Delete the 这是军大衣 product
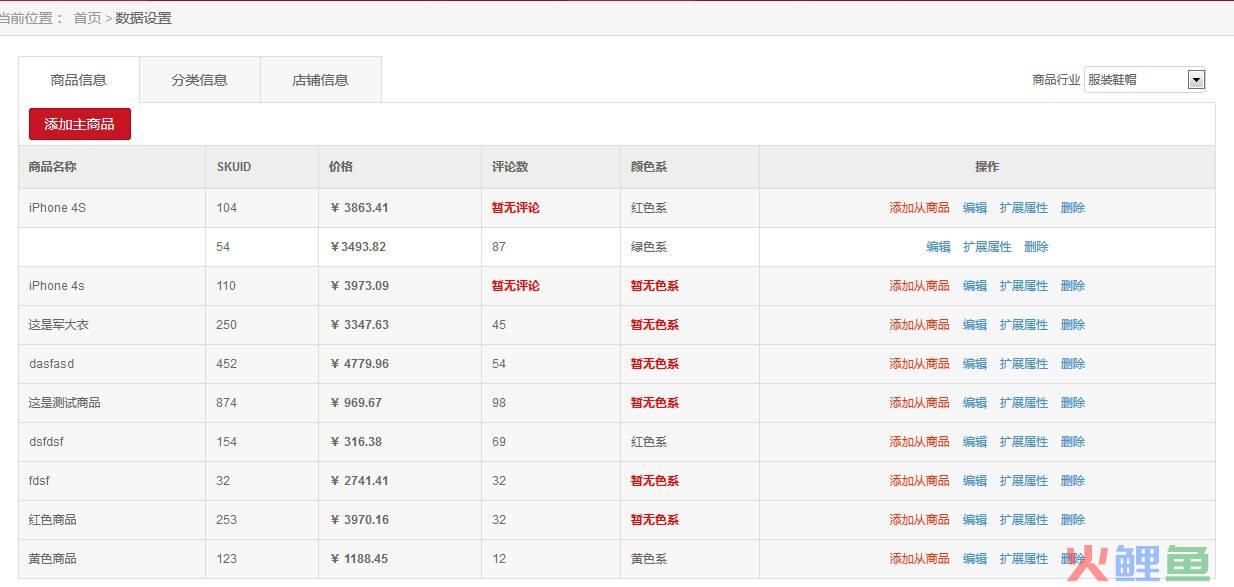1234x587 pixels. point(1073,325)
